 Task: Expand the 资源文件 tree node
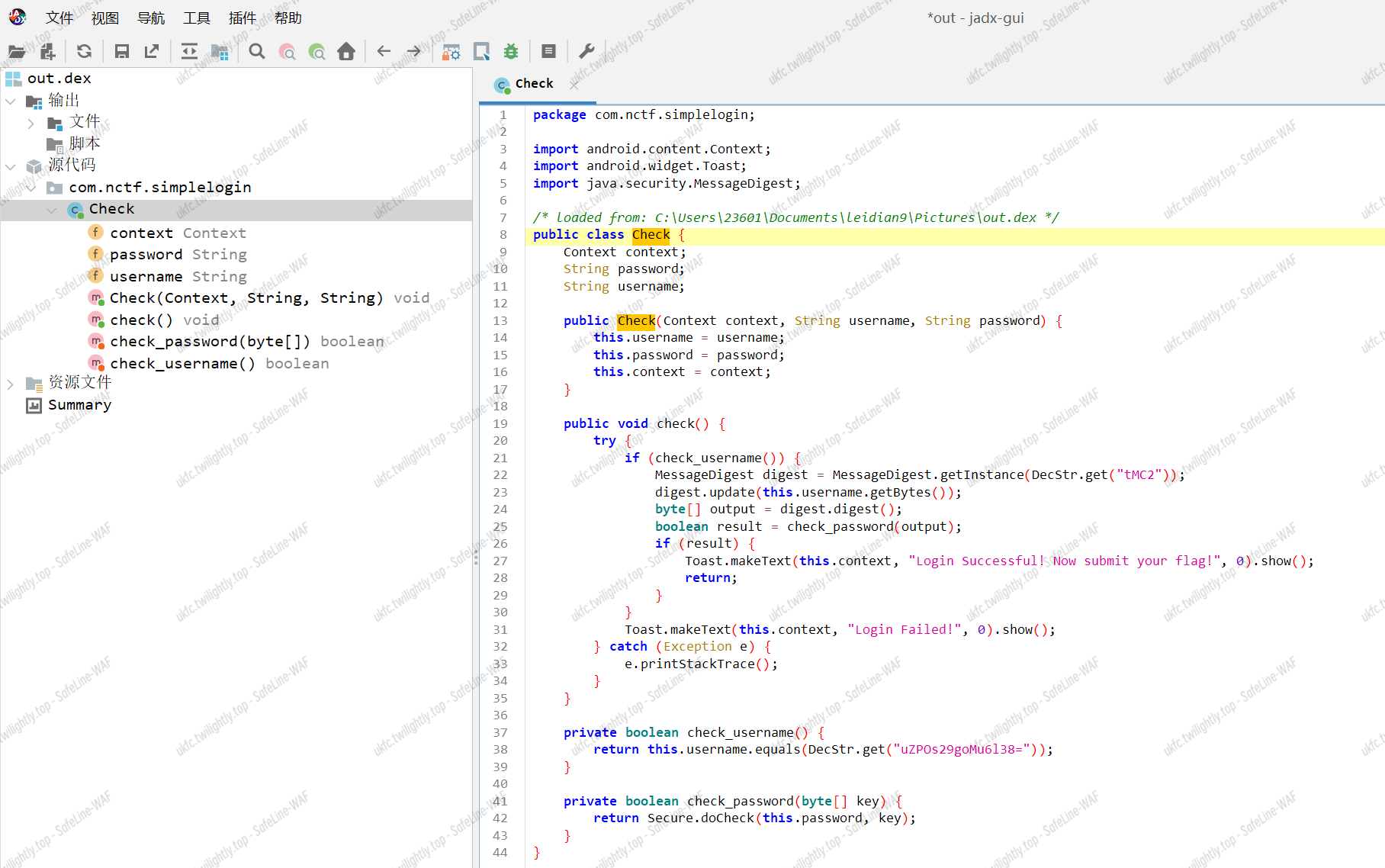coord(11,384)
